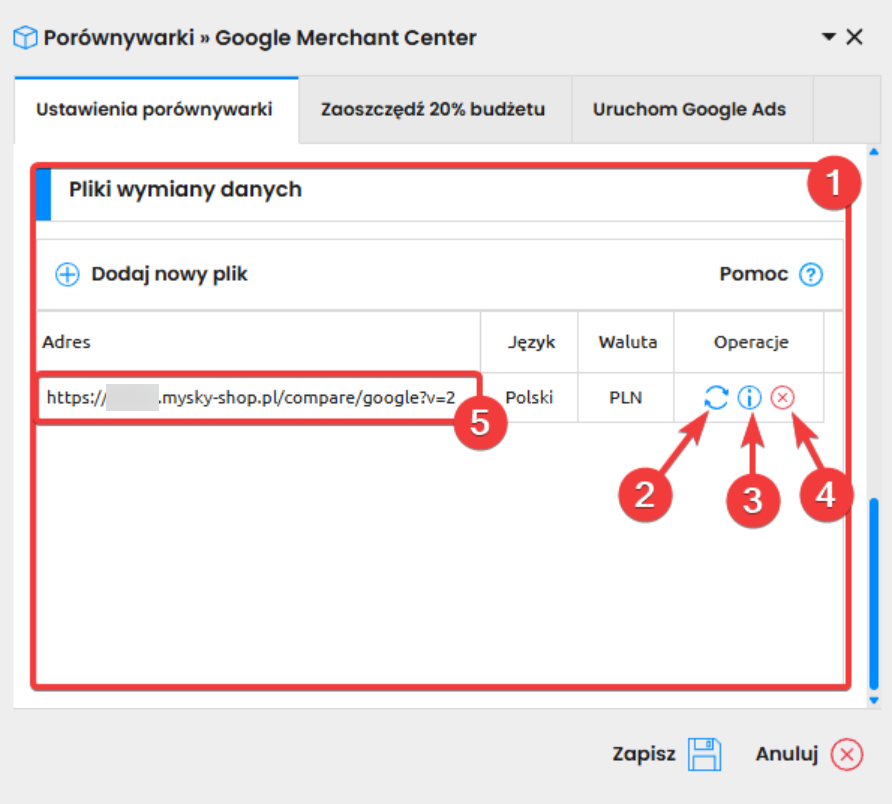Click the PLN currency cell
Screen dimensions: 892x804
click(626, 397)
